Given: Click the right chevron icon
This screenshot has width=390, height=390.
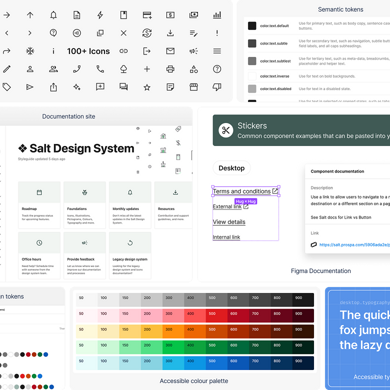Looking at the screenshot, I should (30, 33).
